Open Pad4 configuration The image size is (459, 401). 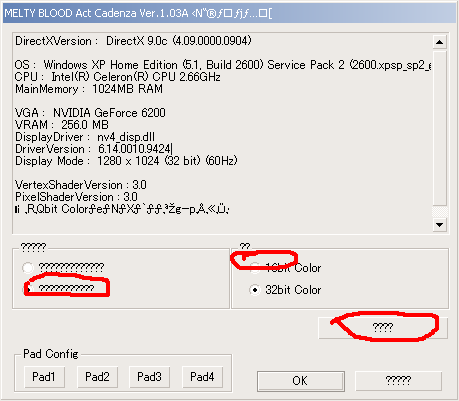point(202,377)
